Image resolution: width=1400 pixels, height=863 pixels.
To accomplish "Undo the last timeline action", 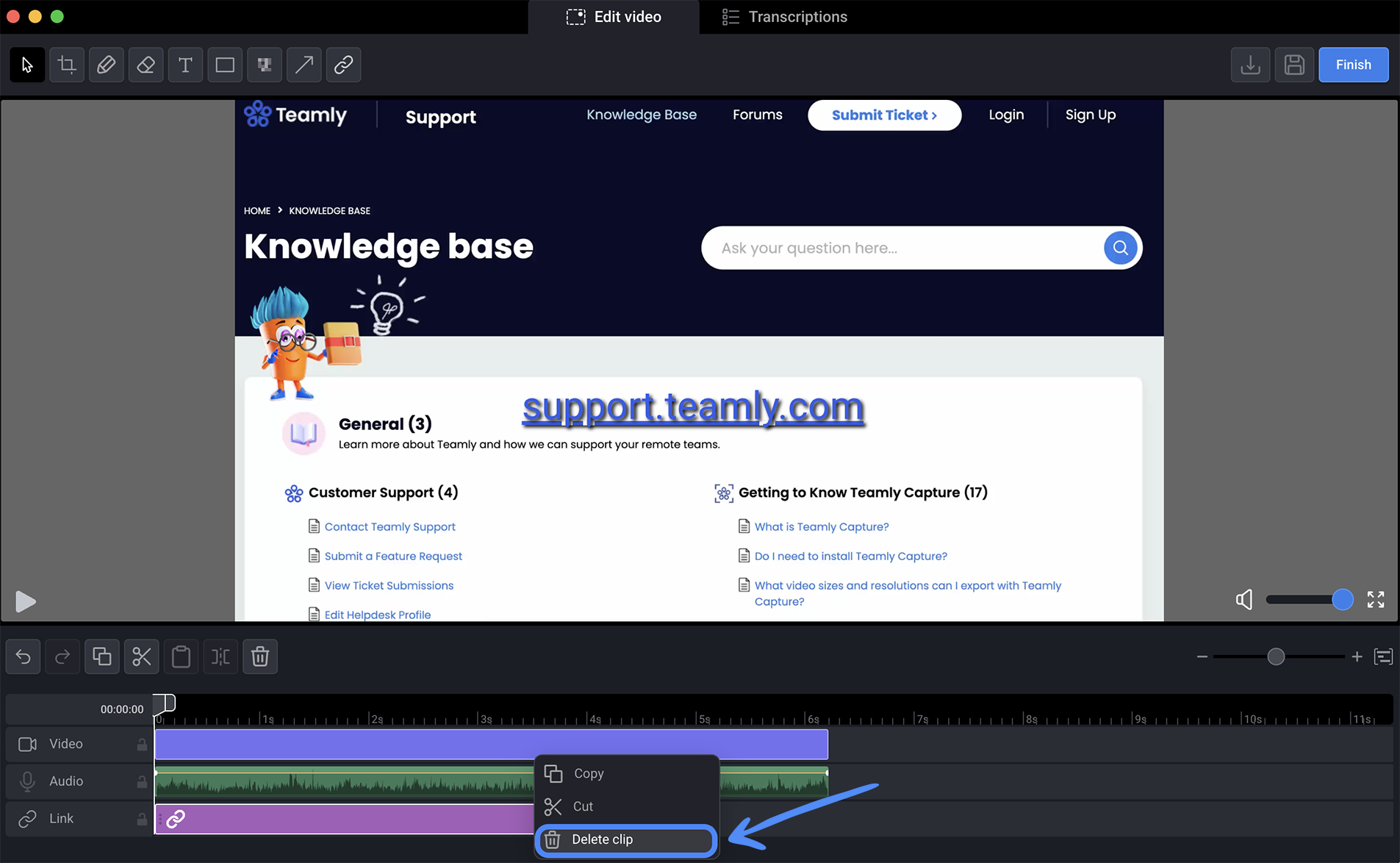I will pyautogui.click(x=23, y=656).
